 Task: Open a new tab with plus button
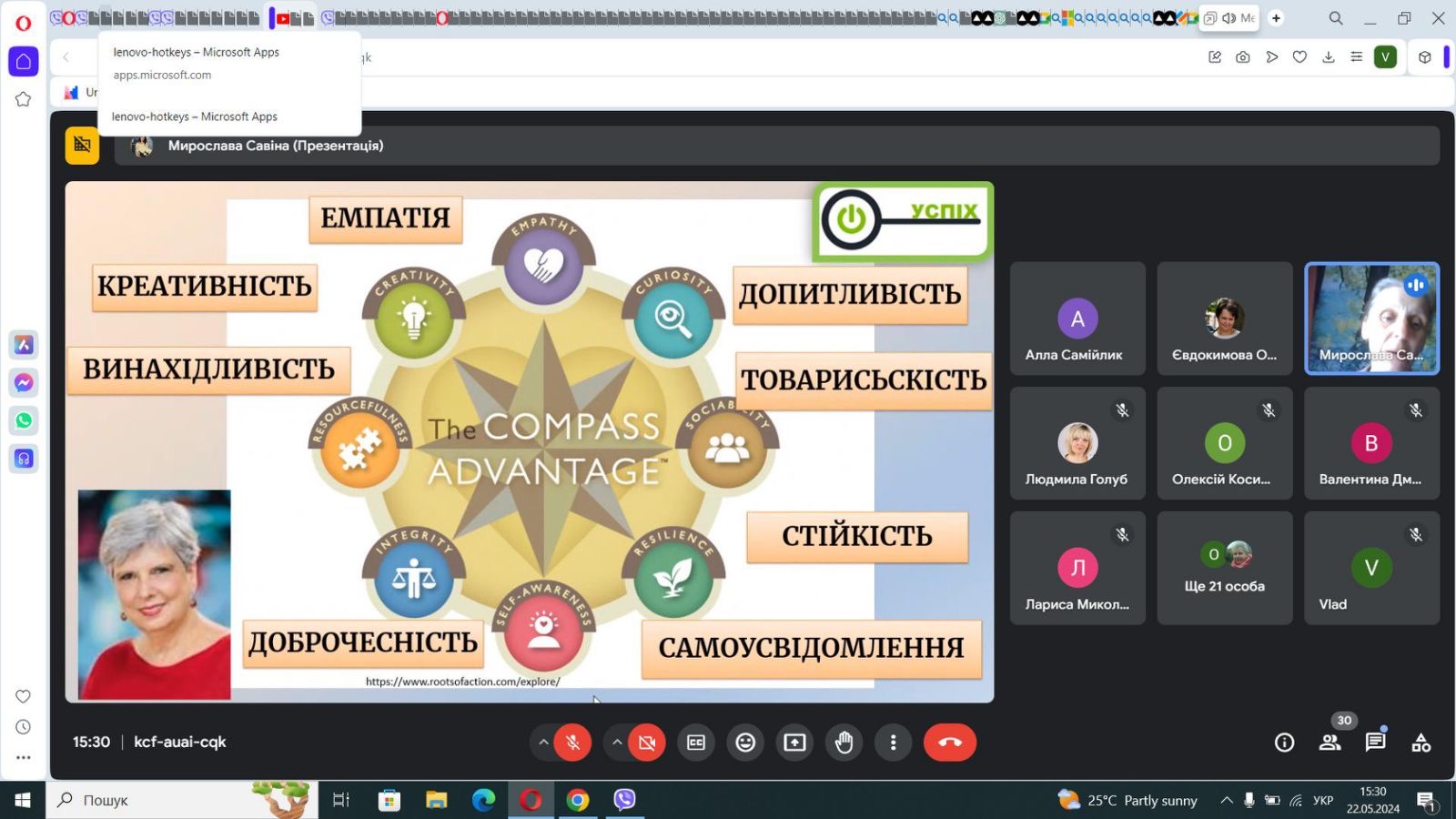pos(1277,18)
